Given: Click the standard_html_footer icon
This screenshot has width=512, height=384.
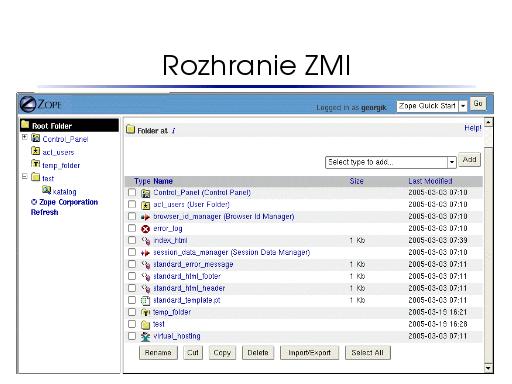Looking at the screenshot, I should 145,277.
